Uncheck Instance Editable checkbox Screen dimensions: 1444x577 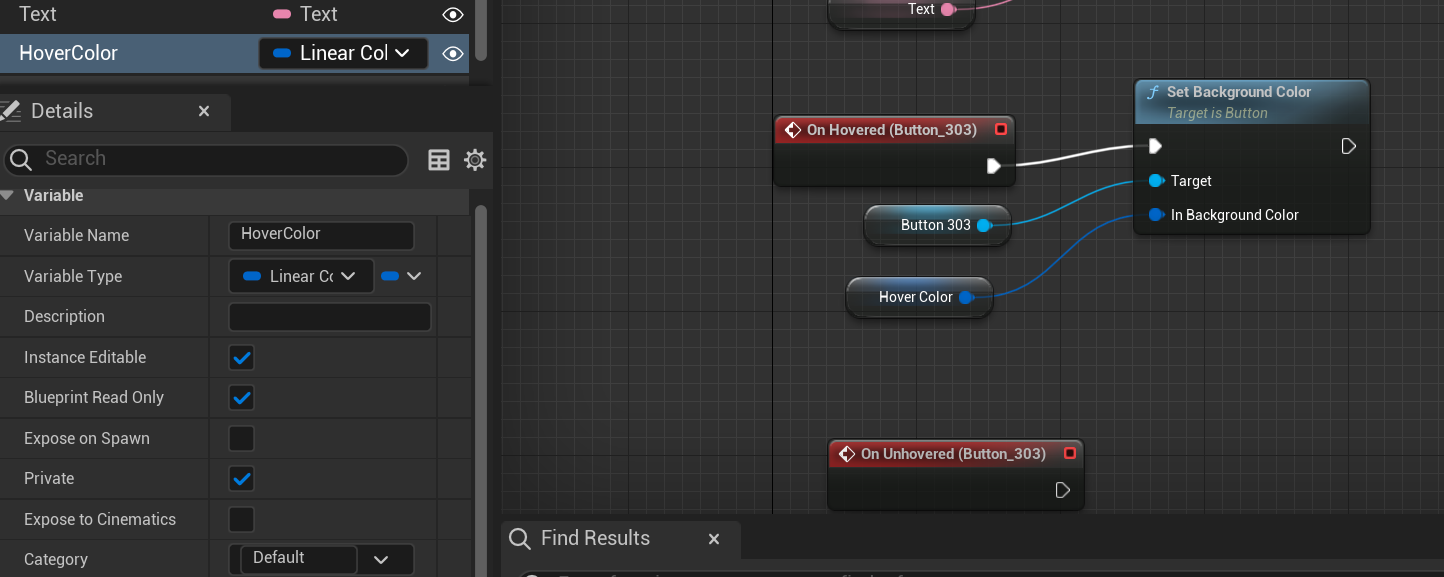click(241, 358)
